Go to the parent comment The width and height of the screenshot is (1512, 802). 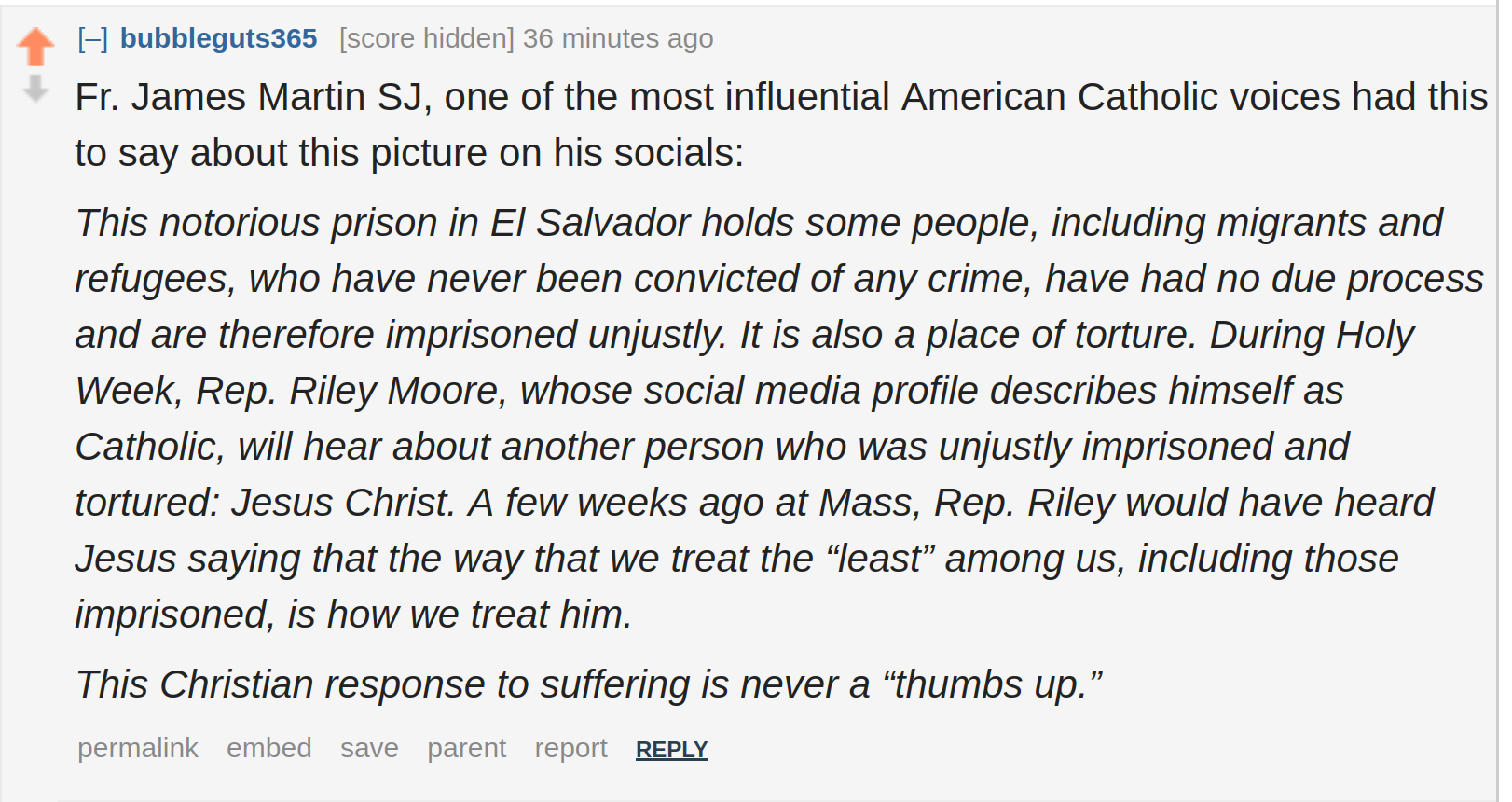[466, 748]
